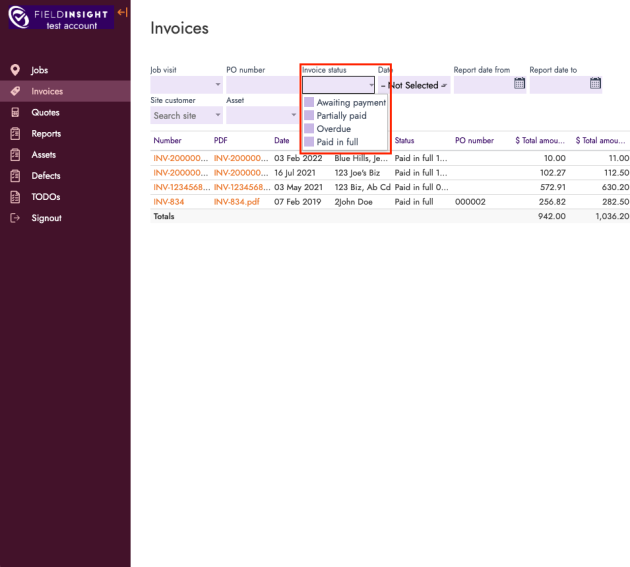Screen dimensions: 630x567
Task: Open the Report date from calendar icon
Action: pyautogui.click(x=519, y=84)
